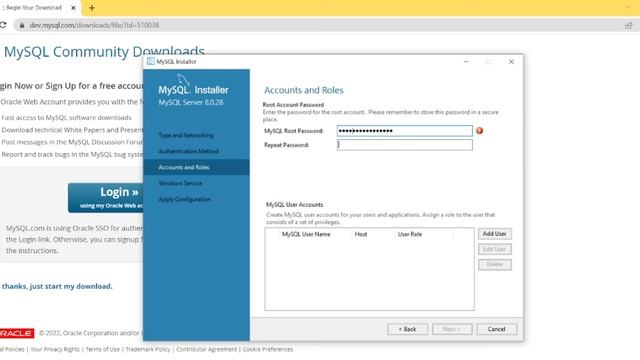640x360 pixels.
Task: Click the address bar lock icon
Action: click(x=22, y=25)
